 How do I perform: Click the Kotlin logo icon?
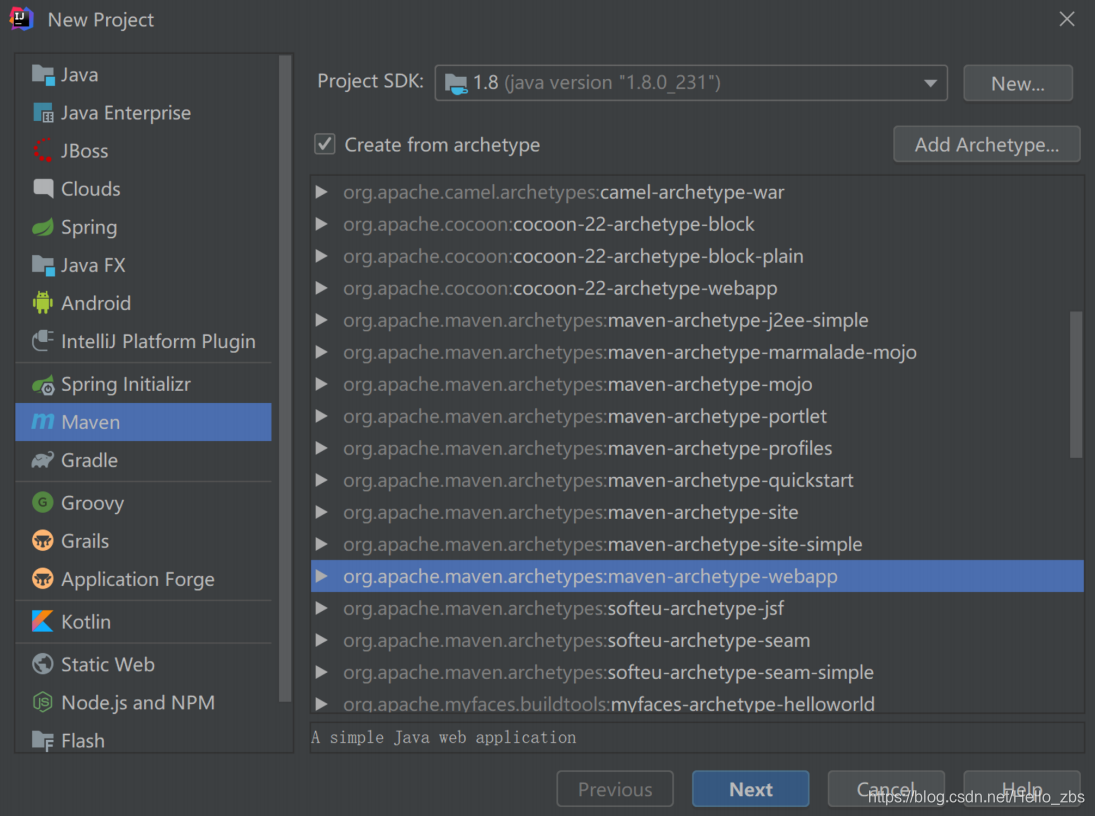43,621
